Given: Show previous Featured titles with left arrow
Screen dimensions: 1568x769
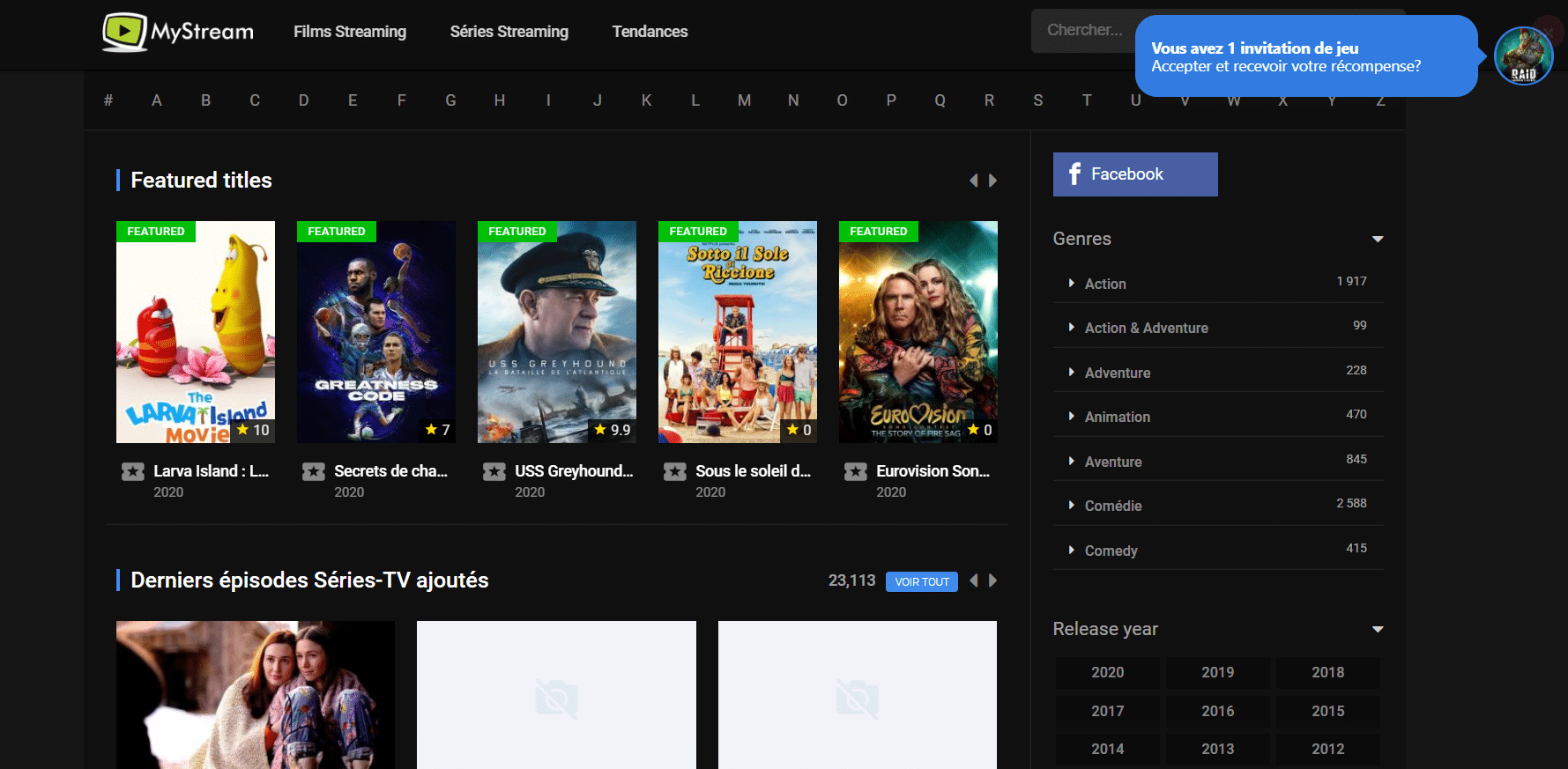Looking at the screenshot, I should (974, 181).
